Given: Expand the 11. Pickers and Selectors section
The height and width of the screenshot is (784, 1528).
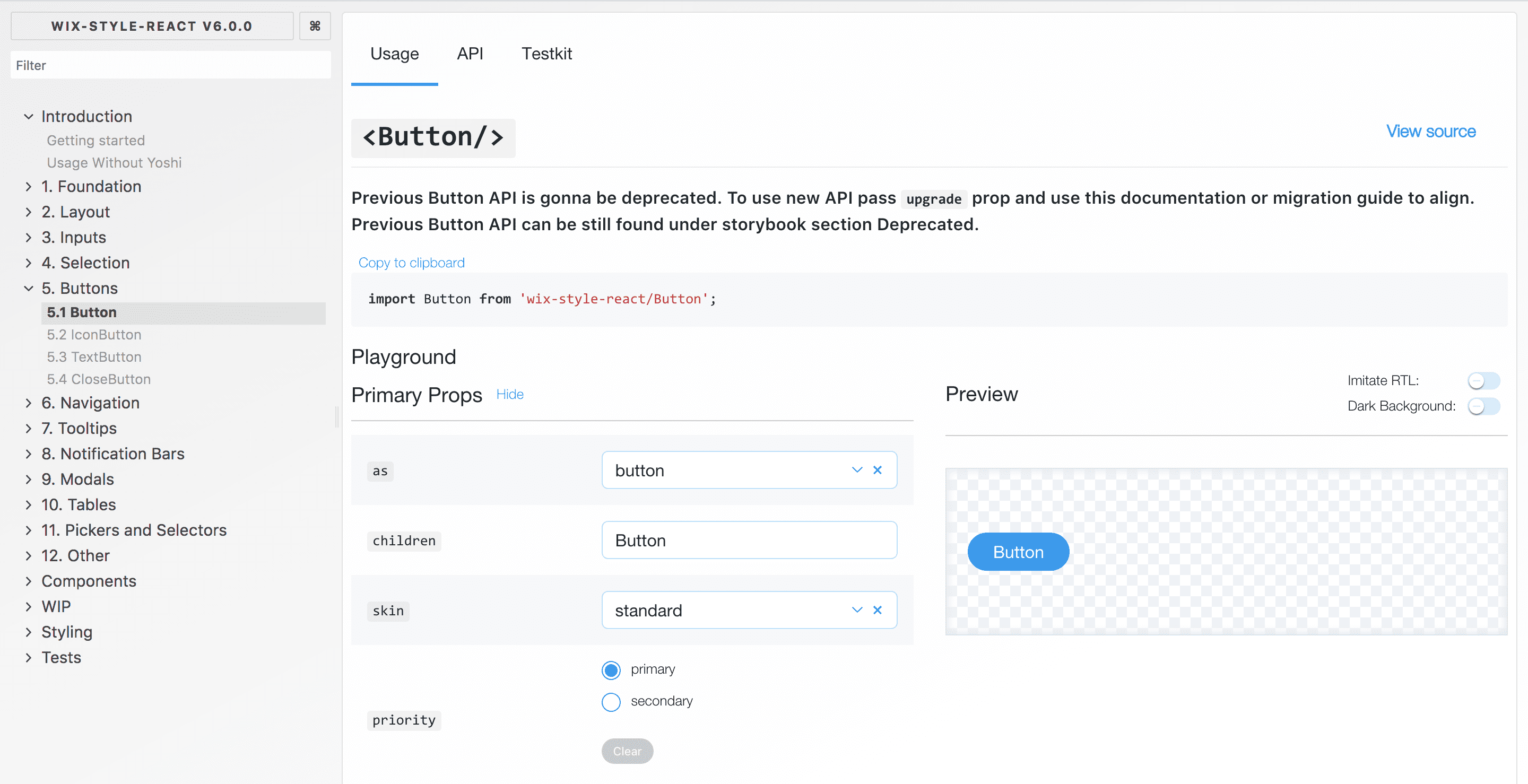Looking at the screenshot, I should [x=134, y=530].
